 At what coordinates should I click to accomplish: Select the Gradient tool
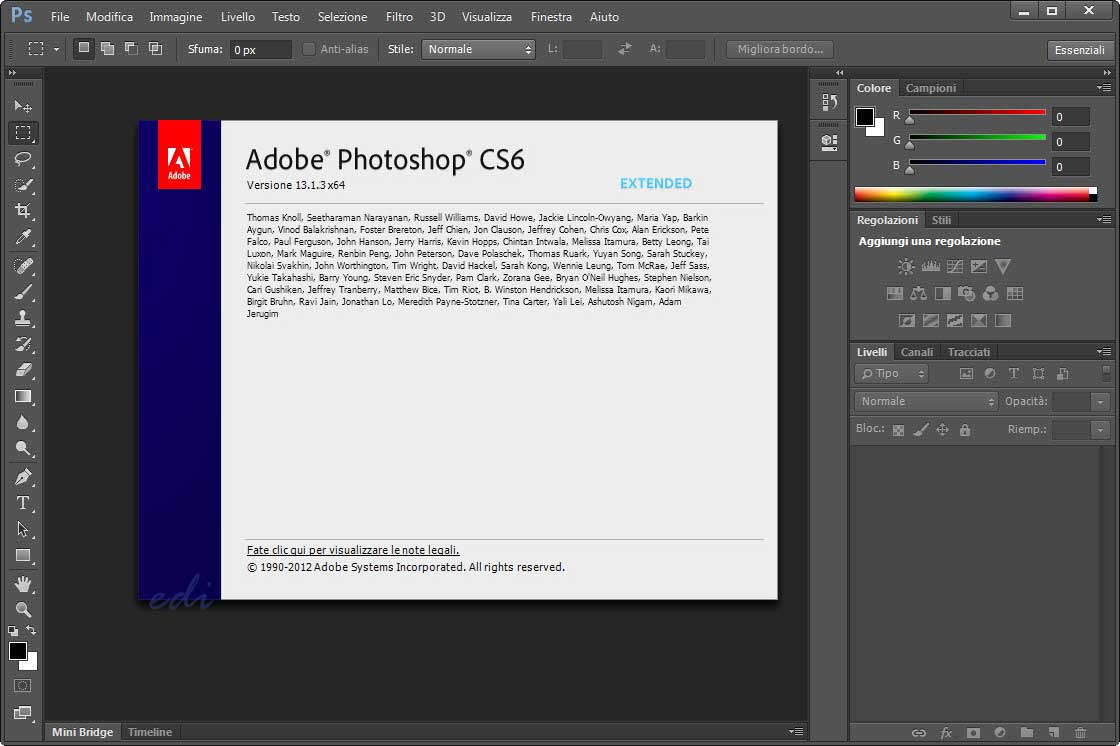click(23, 397)
